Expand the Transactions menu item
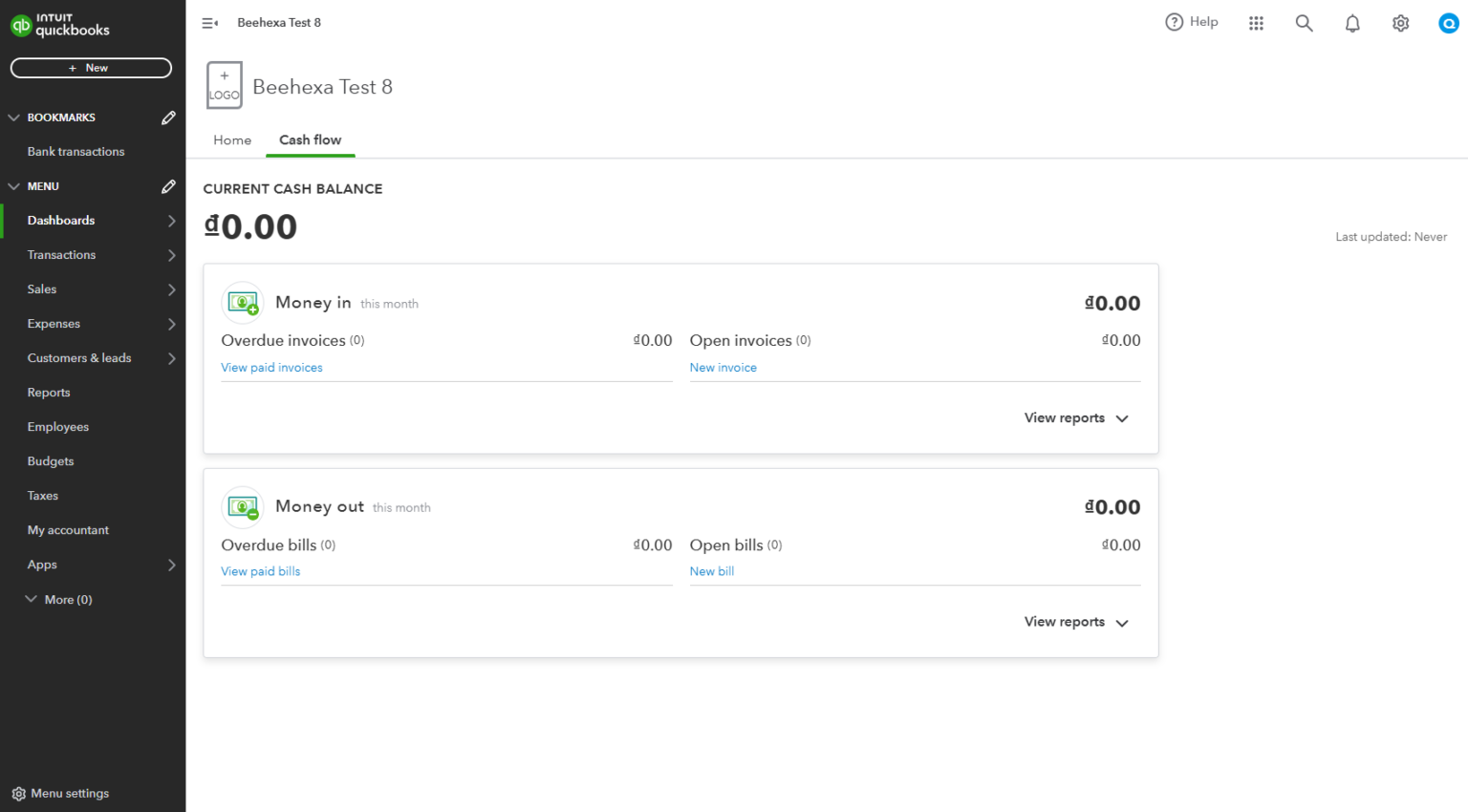The height and width of the screenshot is (812, 1468). (x=61, y=255)
